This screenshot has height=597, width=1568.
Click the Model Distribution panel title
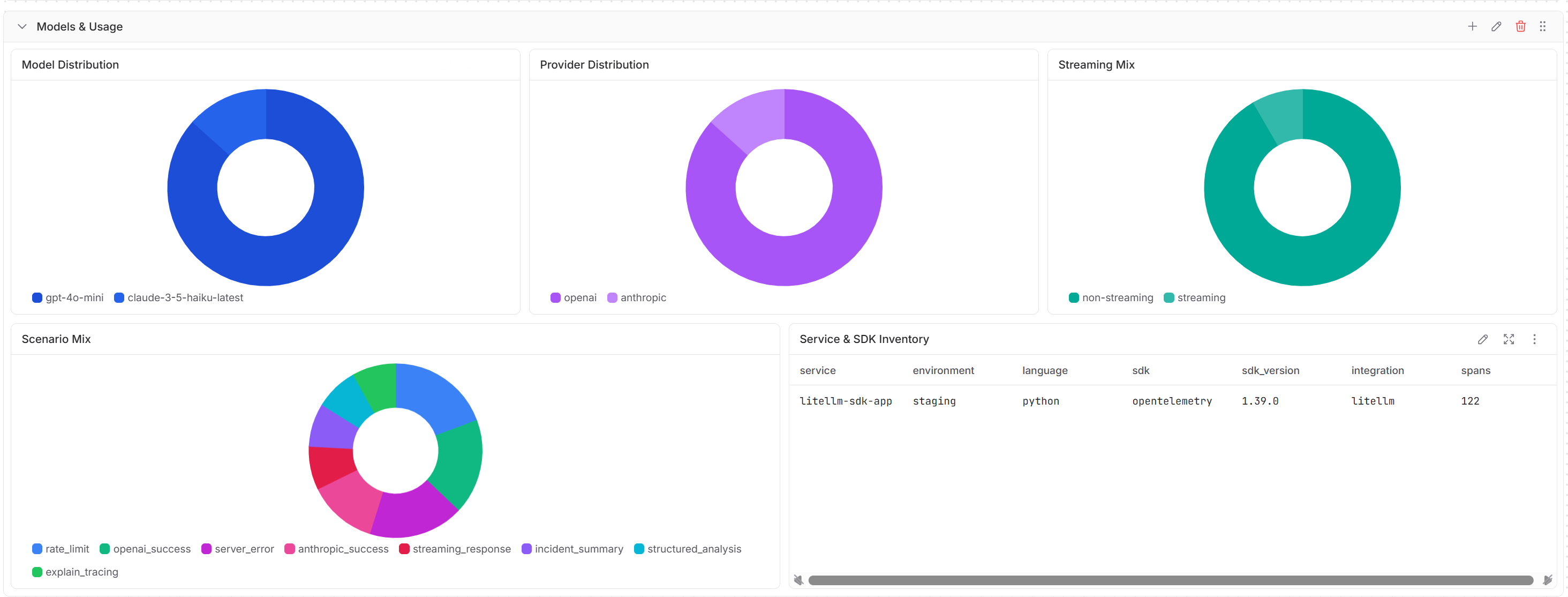70,64
